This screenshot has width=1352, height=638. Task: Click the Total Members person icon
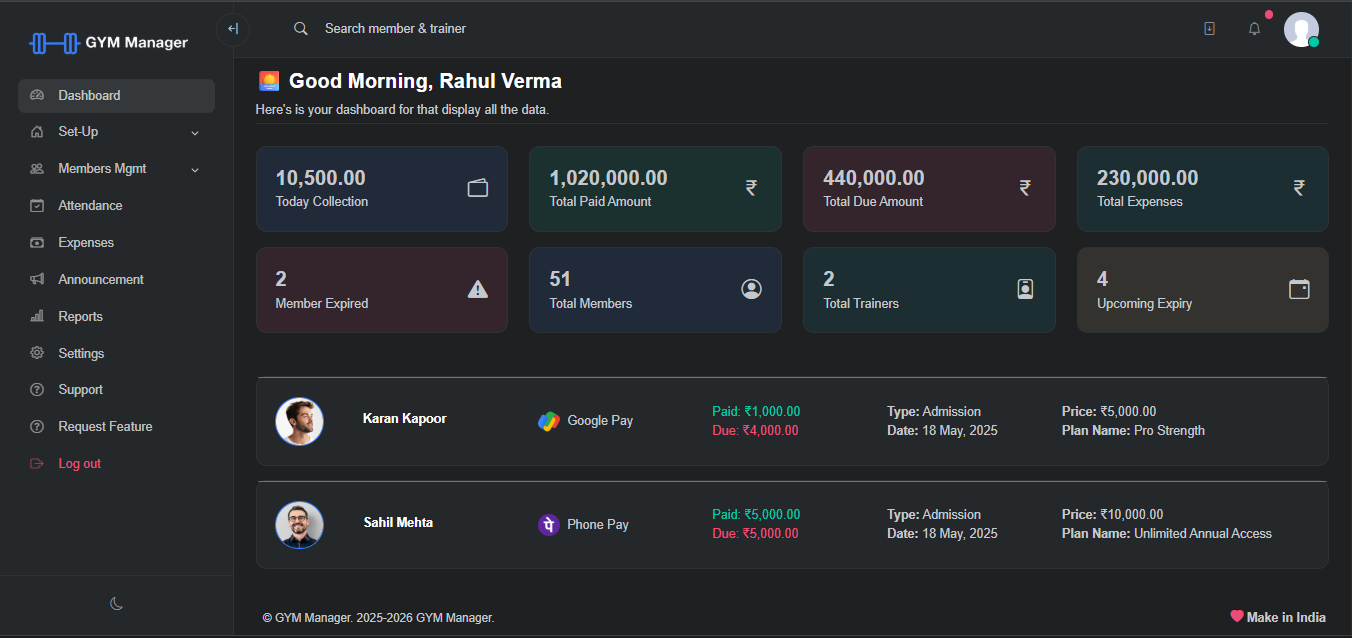coord(751,289)
